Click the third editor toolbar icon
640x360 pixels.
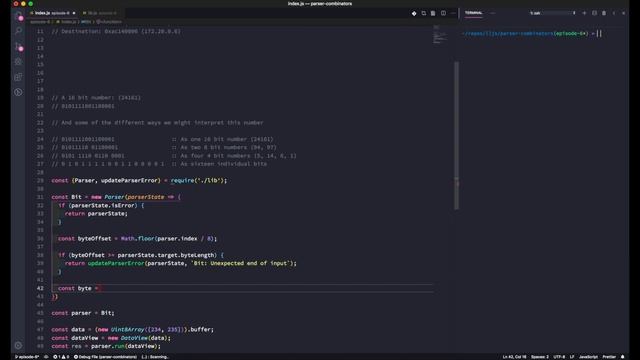[433, 13]
